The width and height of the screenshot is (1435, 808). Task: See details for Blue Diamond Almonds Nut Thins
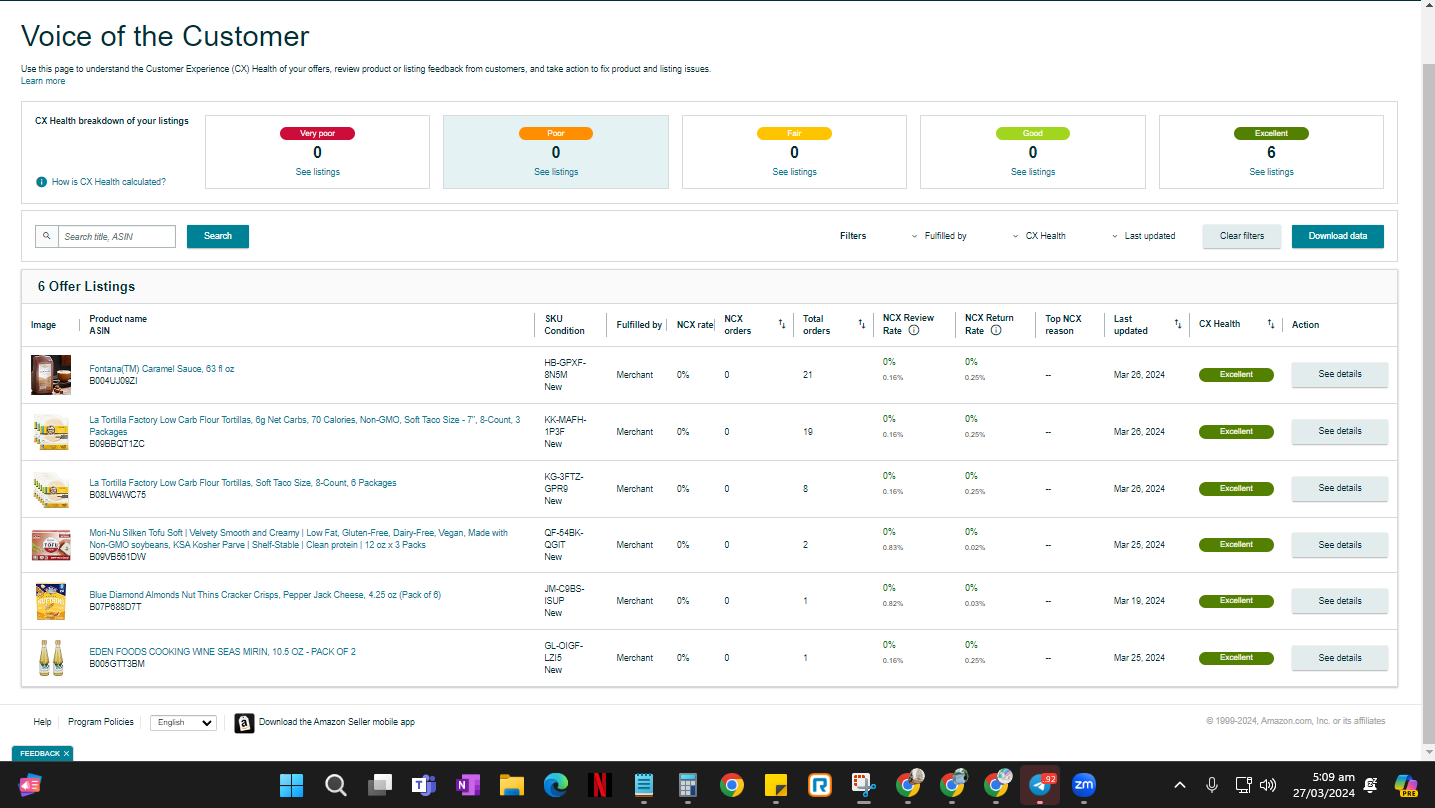[1340, 601]
